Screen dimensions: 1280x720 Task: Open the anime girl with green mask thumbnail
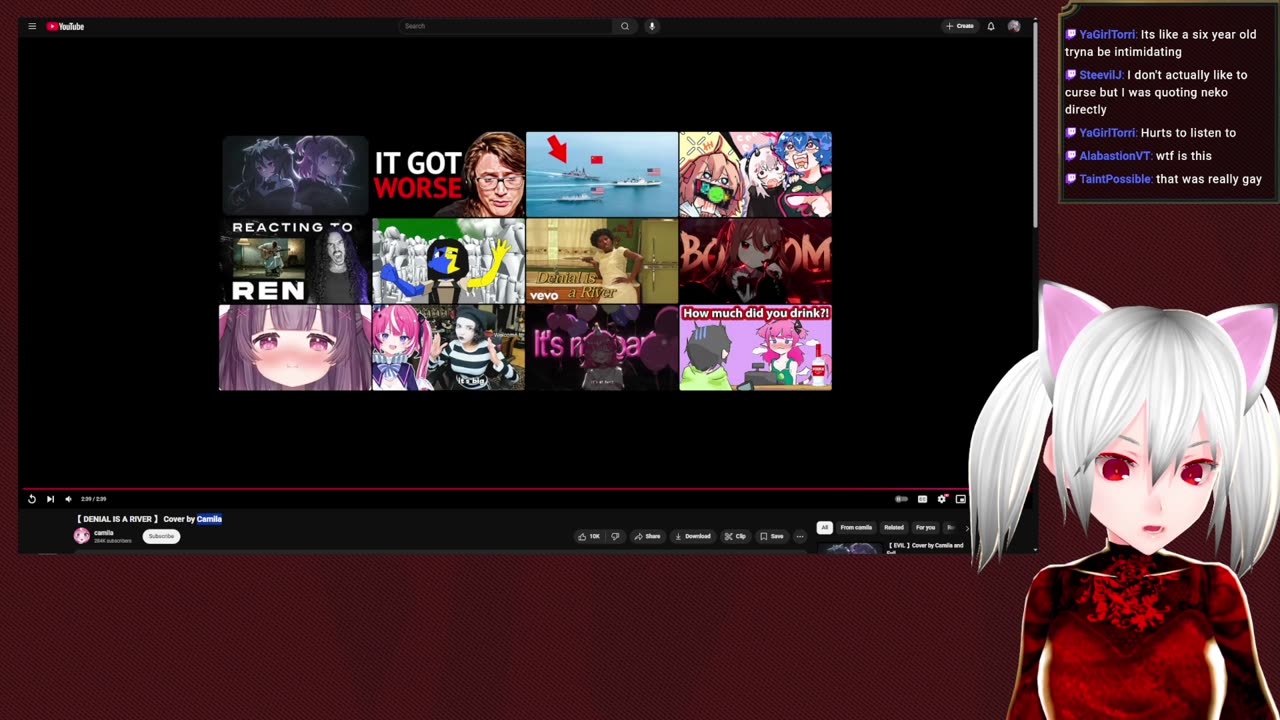click(x=755, y=174)
